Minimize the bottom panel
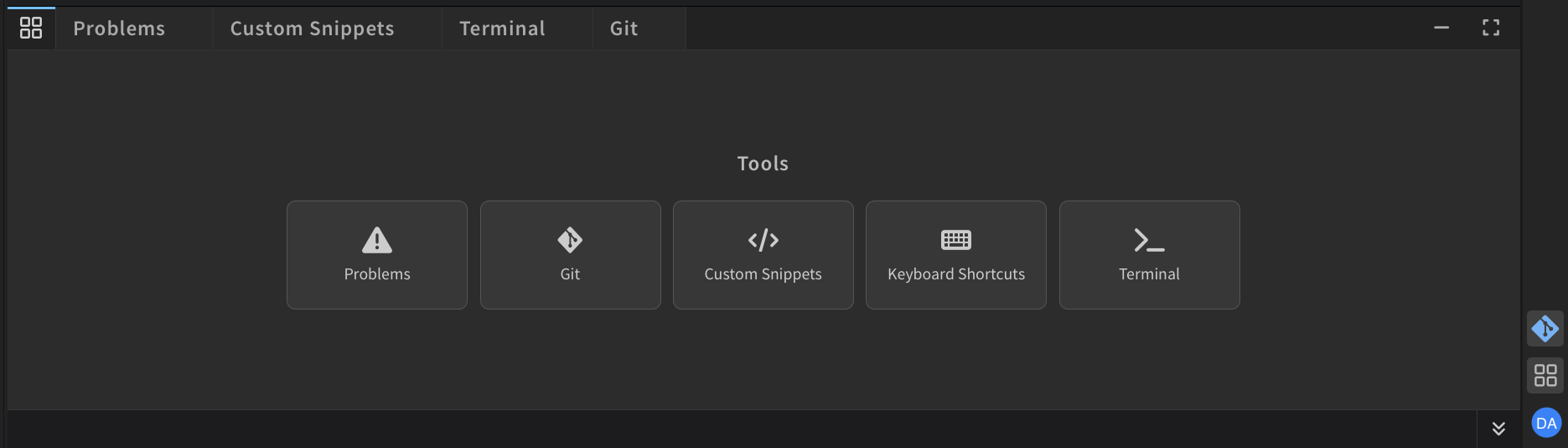1568x448 pixels. (1441, 28)
